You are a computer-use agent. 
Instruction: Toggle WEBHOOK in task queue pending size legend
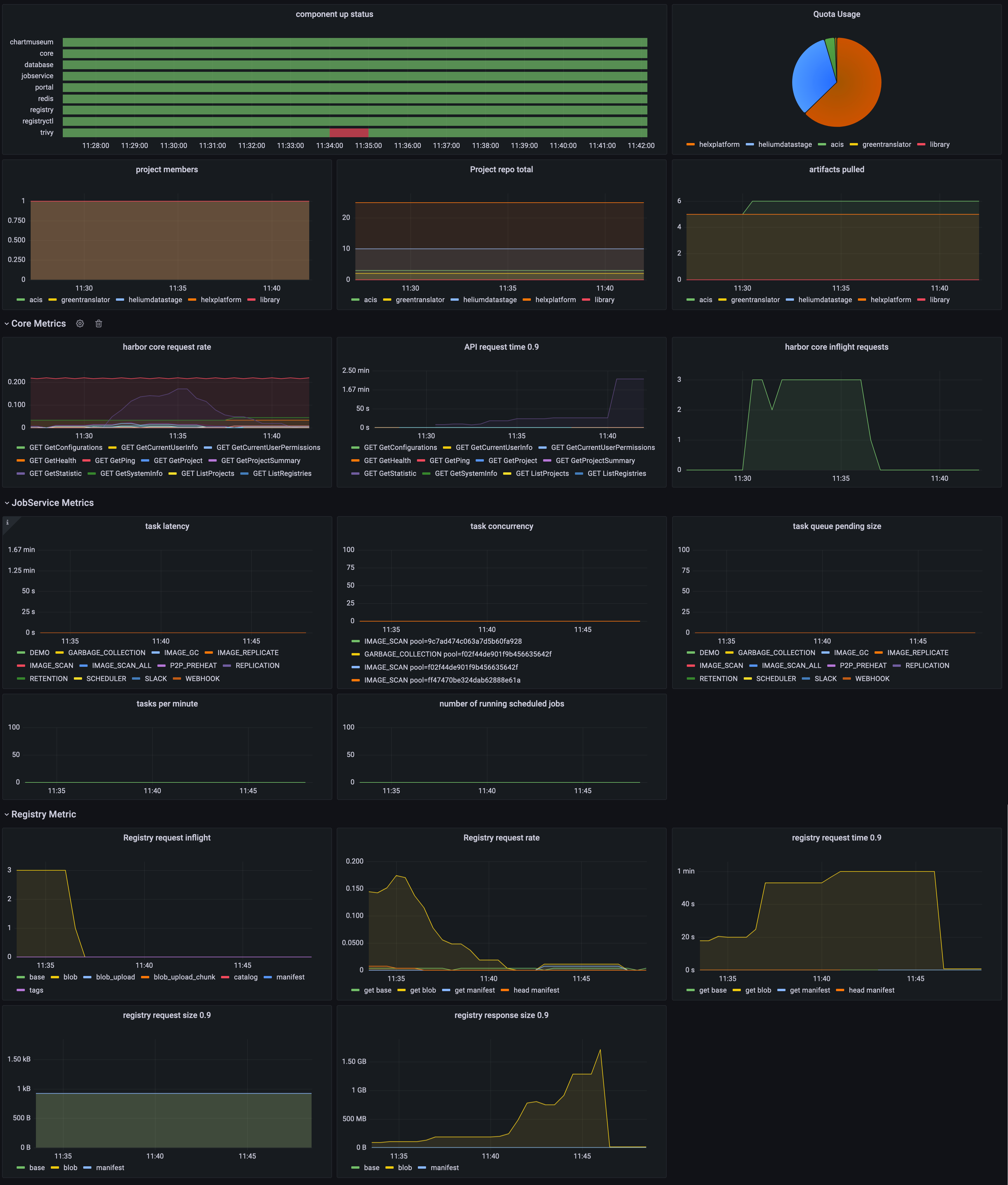click(x=872, y=679)
